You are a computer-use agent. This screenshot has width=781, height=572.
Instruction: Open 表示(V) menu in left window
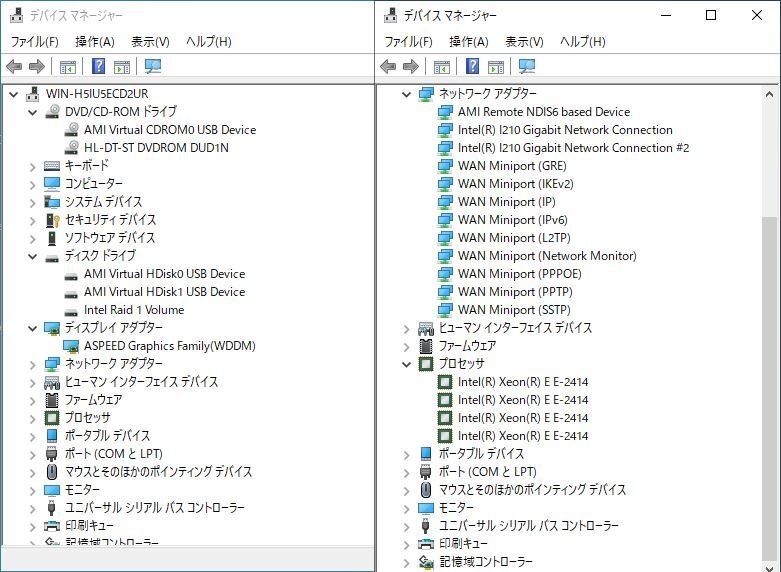pos(150,42)
